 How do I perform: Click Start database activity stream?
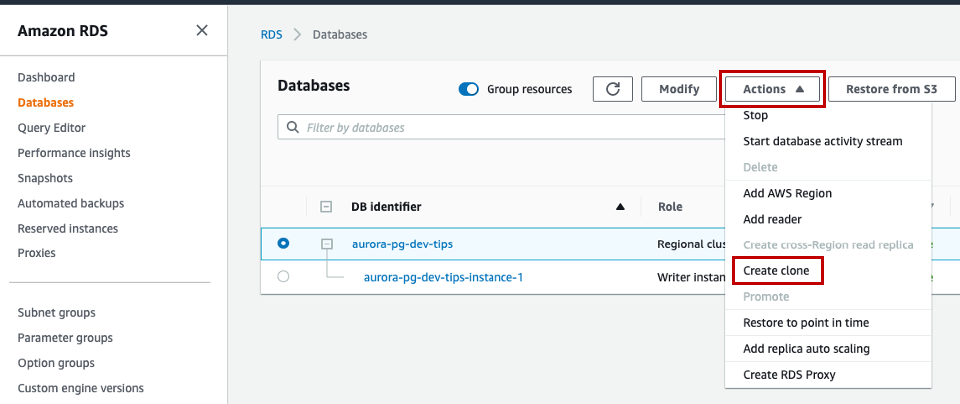pos(822,141)
